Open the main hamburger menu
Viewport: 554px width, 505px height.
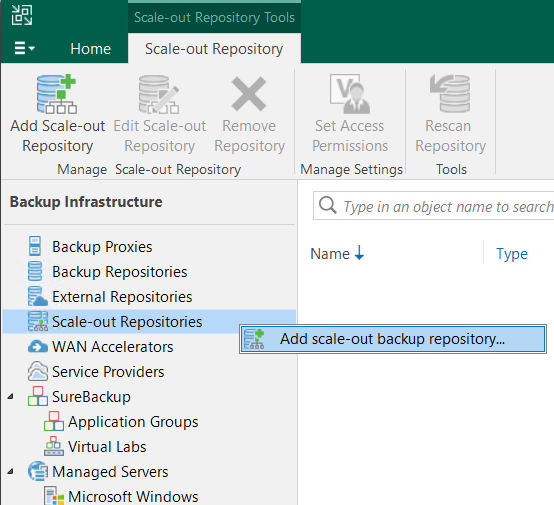tap(24, 48)
